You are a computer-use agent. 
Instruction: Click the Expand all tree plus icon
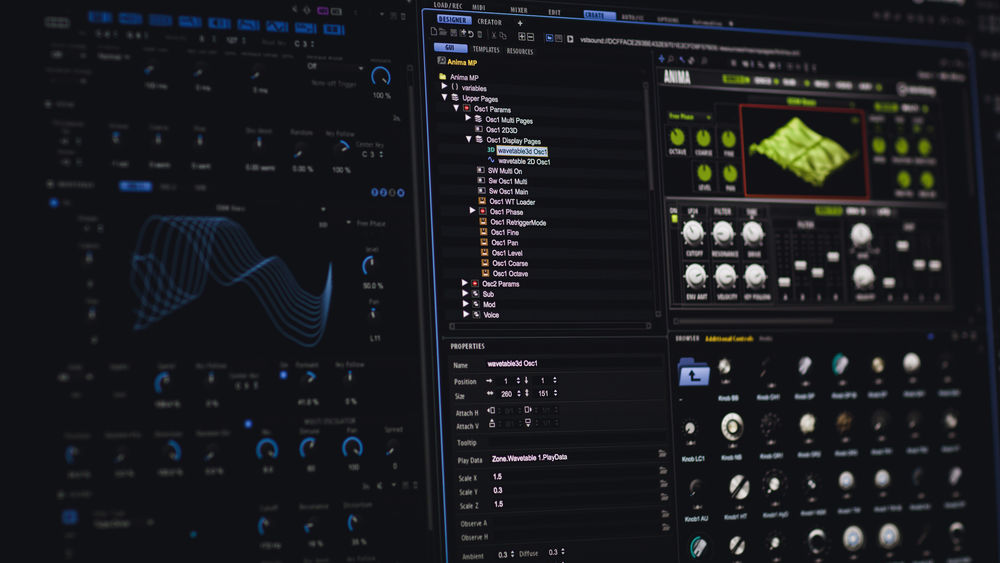click(522, 36)
